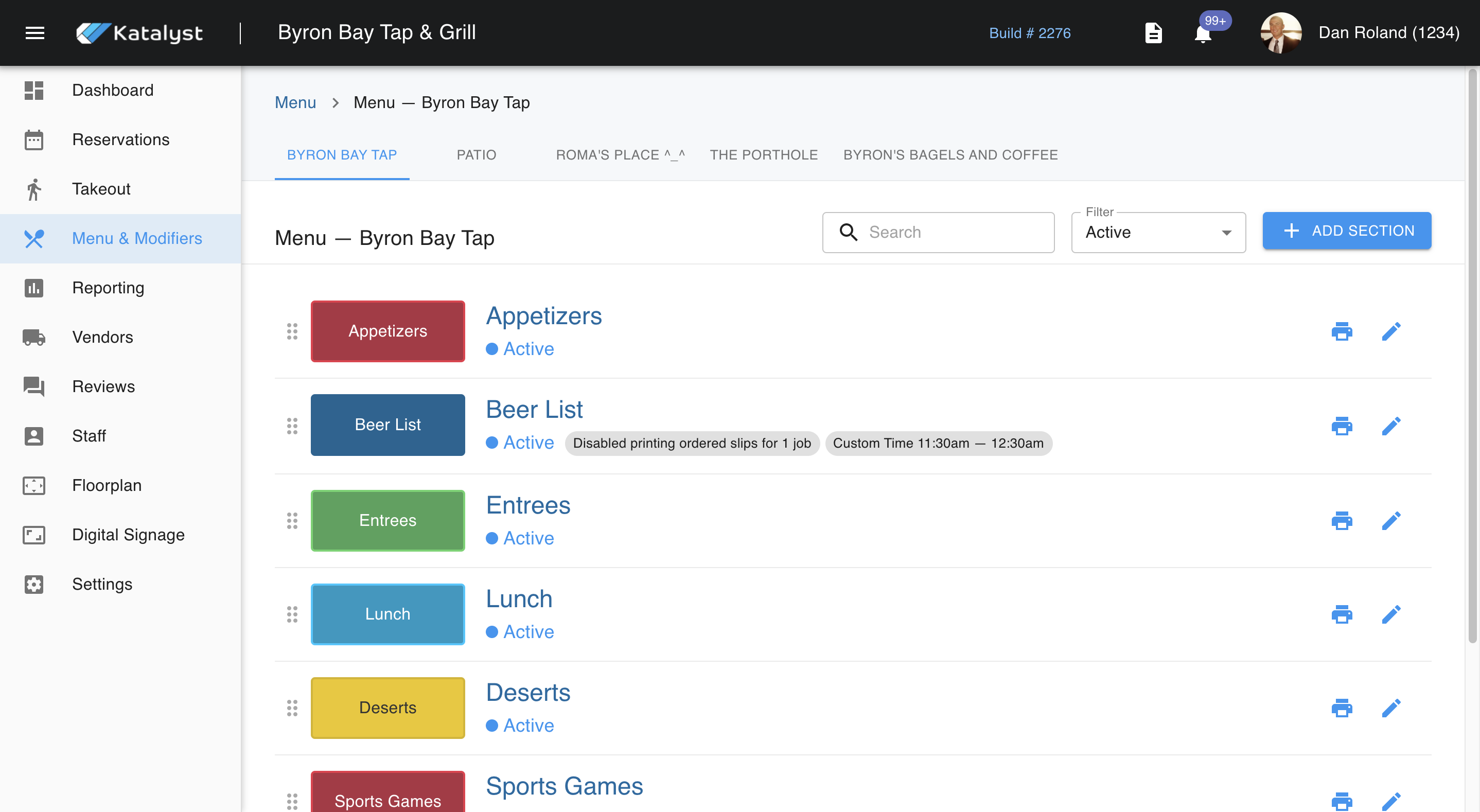Edit the Beer List section pencil
Viewport: 1480px width, 812px height.
pos(1391,426)
